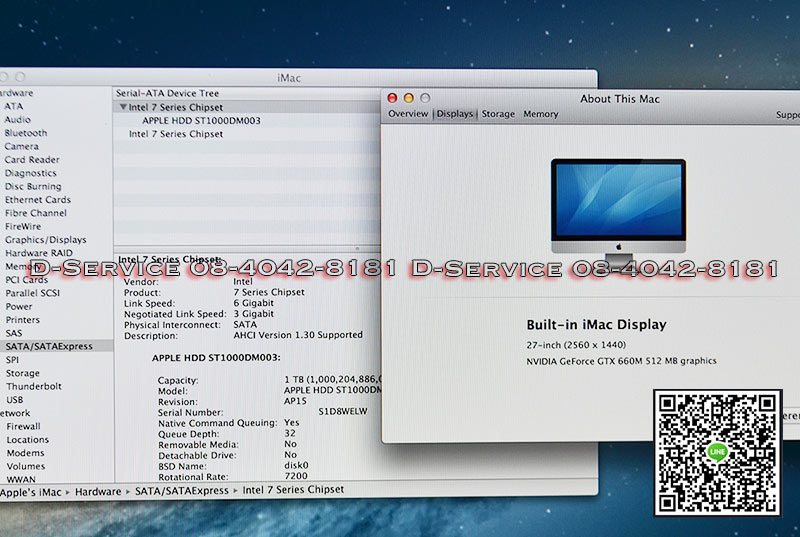Select the second Intel 7 Series Chipset row
This screenshot has height=537, width=800.
tap(176, 134)
